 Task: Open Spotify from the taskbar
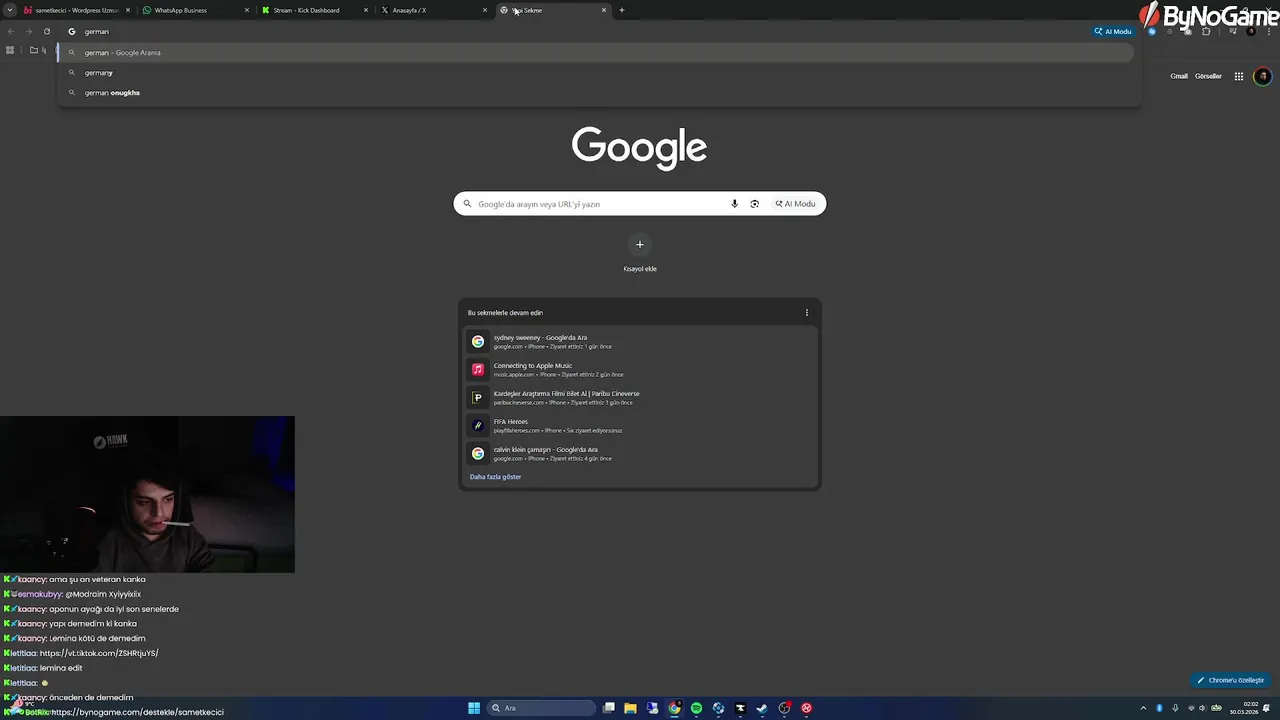coord(697,708)
